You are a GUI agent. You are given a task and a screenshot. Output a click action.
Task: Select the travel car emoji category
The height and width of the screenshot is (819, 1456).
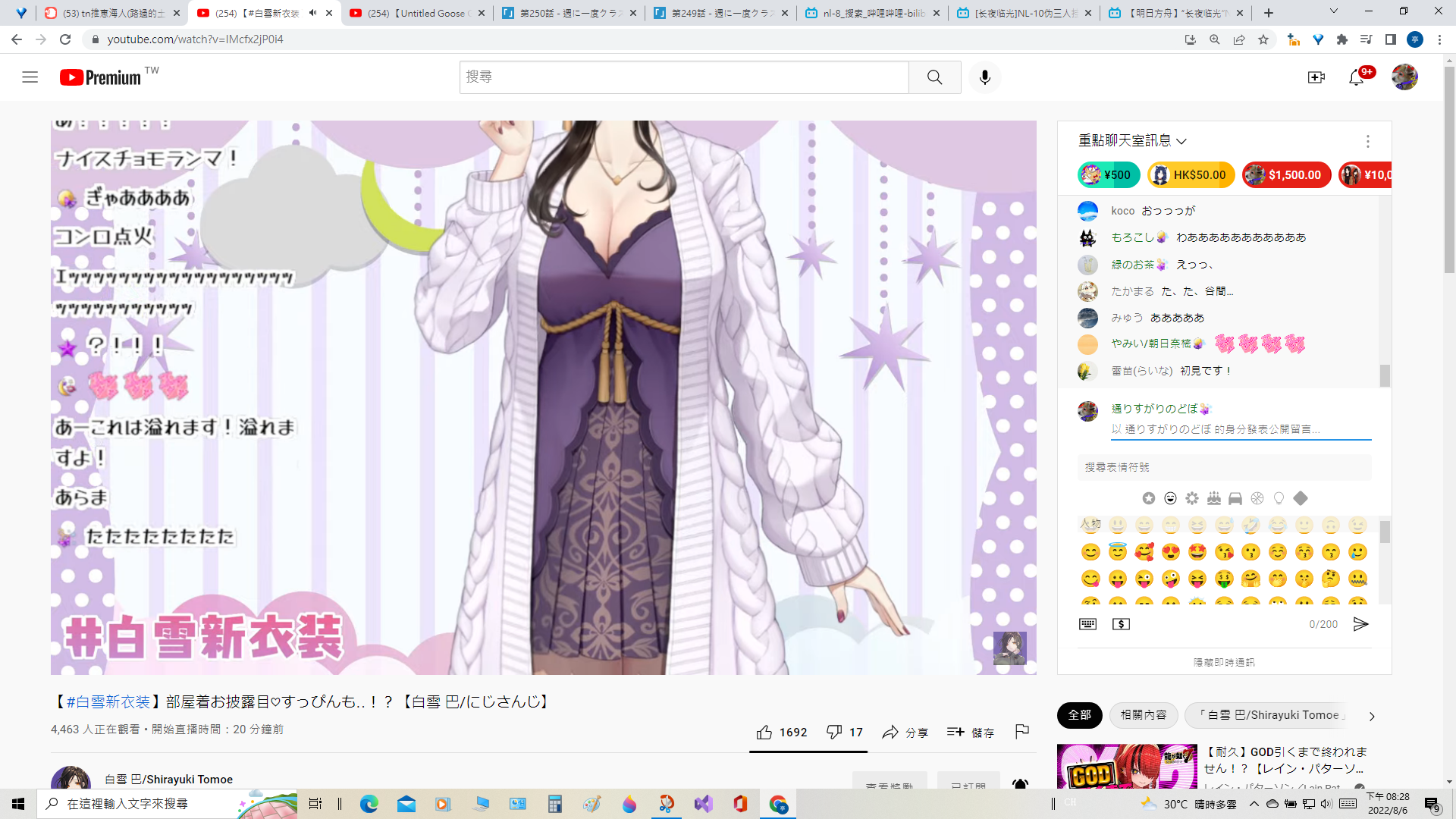click(x=1235, y=498)
